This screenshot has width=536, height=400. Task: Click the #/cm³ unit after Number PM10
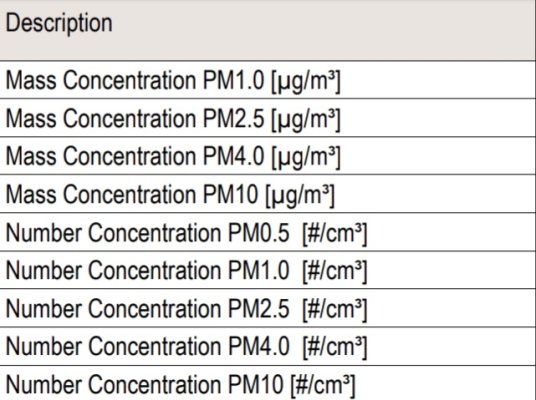[323, 386]
